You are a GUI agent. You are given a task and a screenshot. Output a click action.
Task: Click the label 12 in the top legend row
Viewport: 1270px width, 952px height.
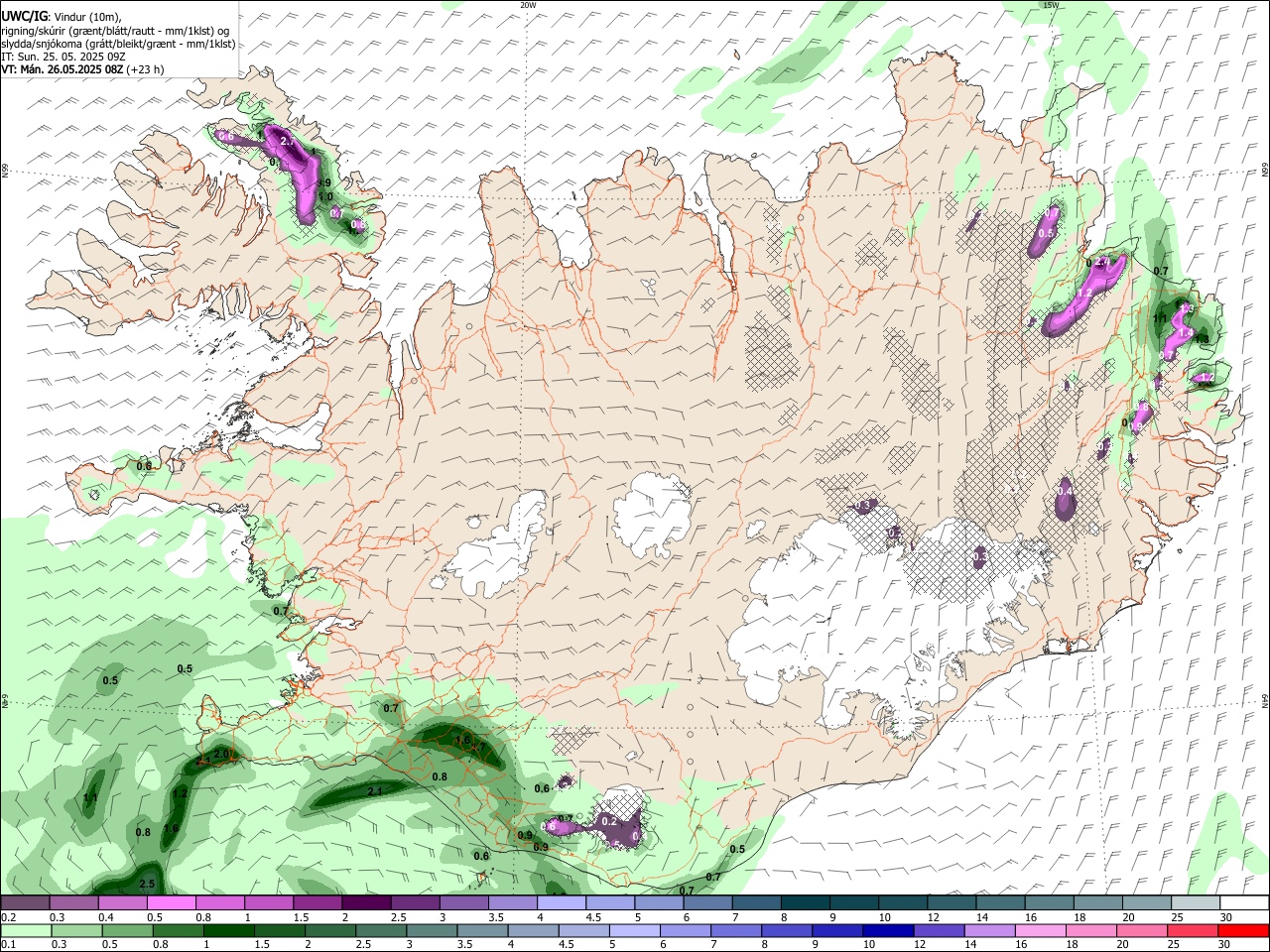tap(934, 917)
